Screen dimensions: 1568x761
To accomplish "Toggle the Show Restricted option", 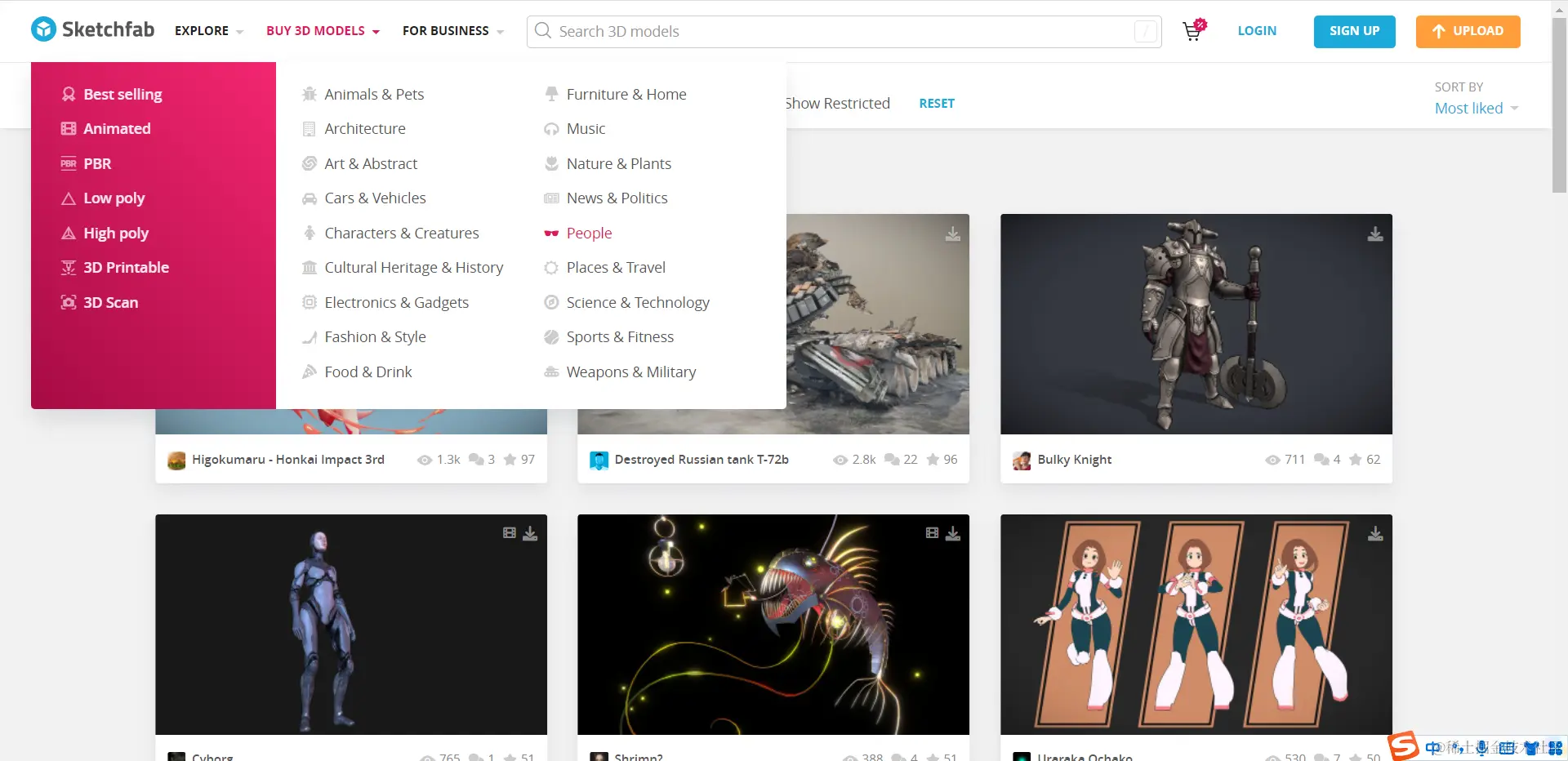I will point(838,104).
